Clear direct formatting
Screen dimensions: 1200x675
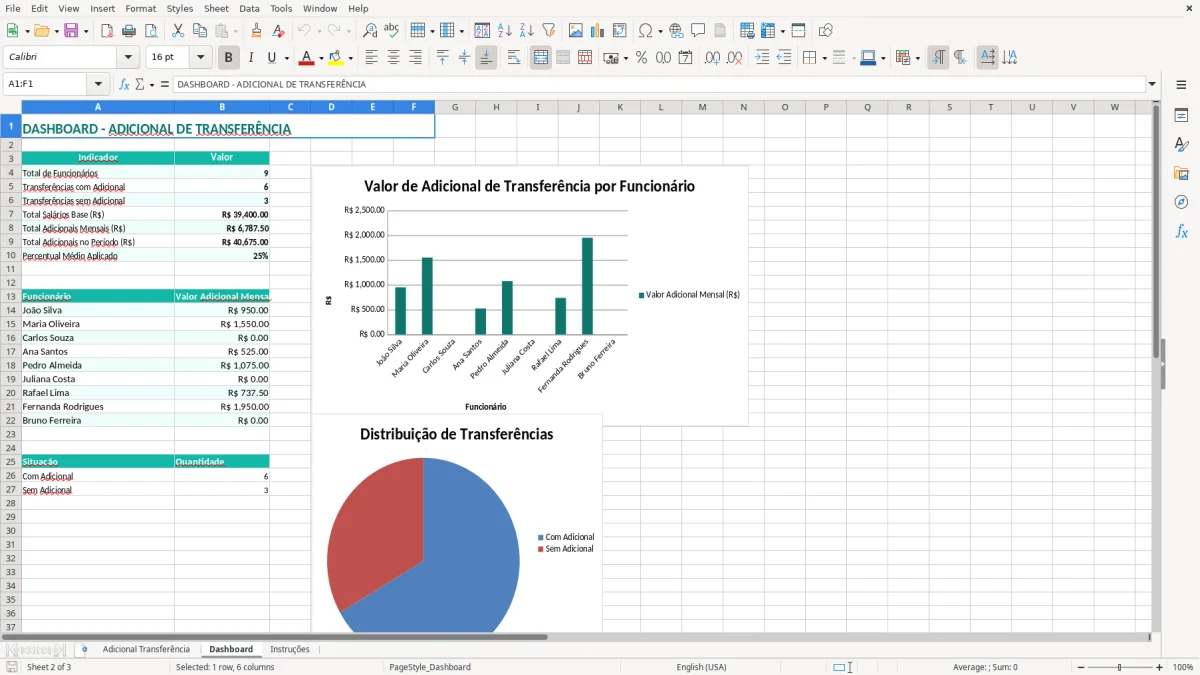pos(278,31)
